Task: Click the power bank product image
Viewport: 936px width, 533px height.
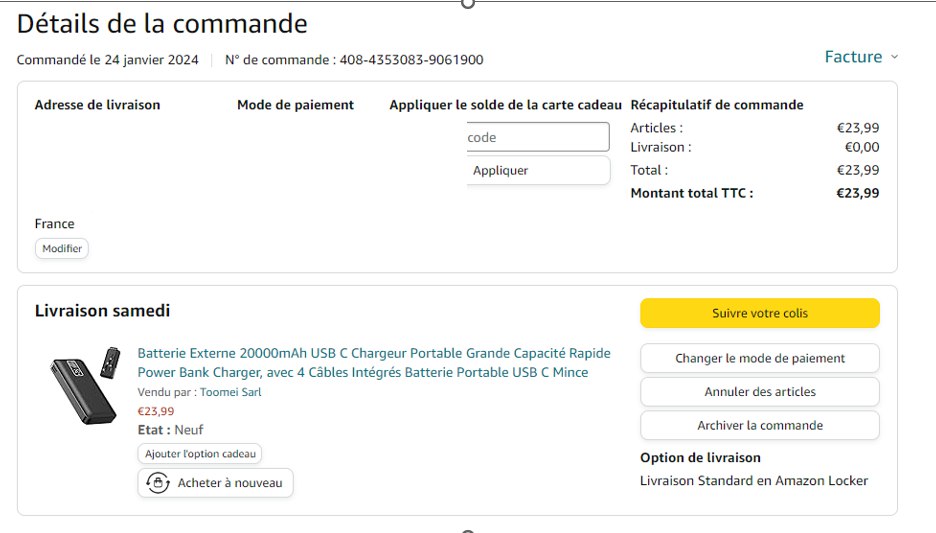Action: coord(85,377)
